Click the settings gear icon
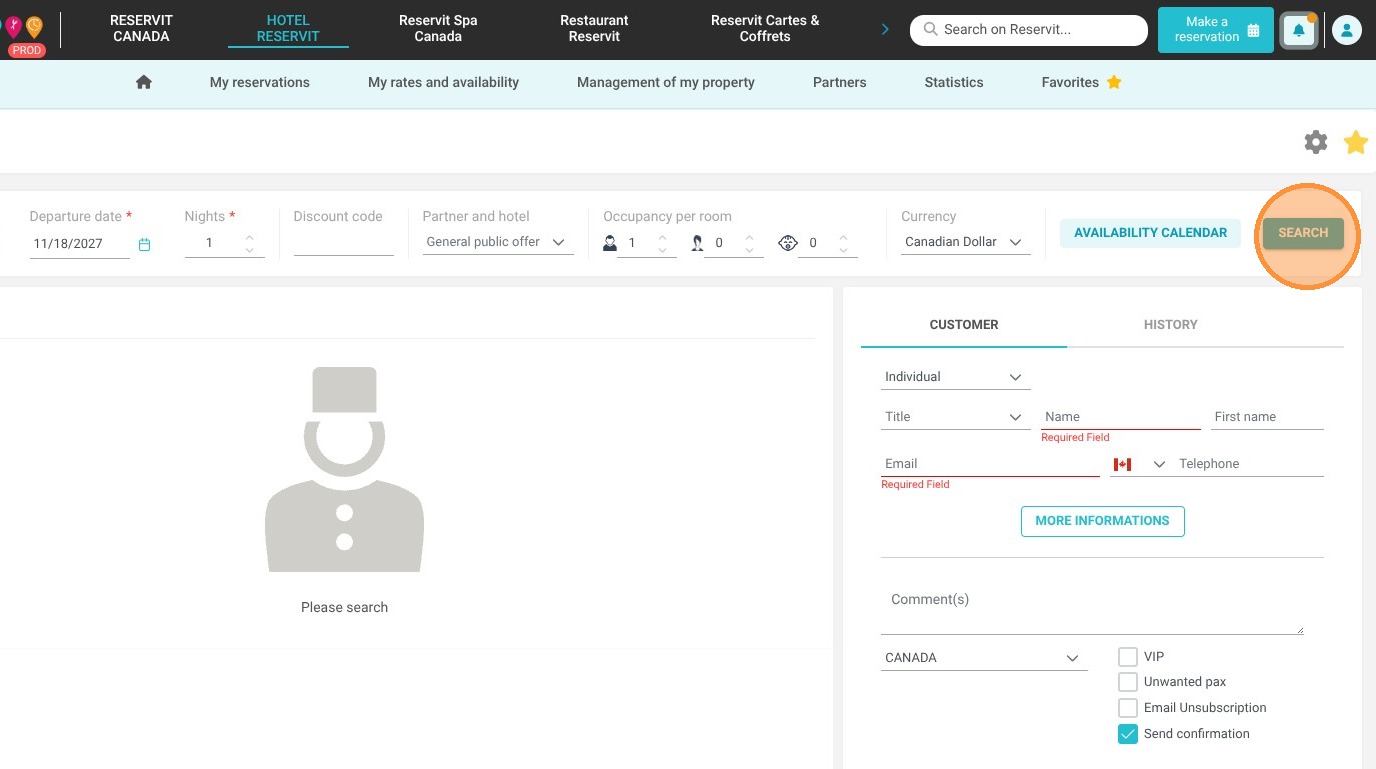 click(x=1316, y=142)
